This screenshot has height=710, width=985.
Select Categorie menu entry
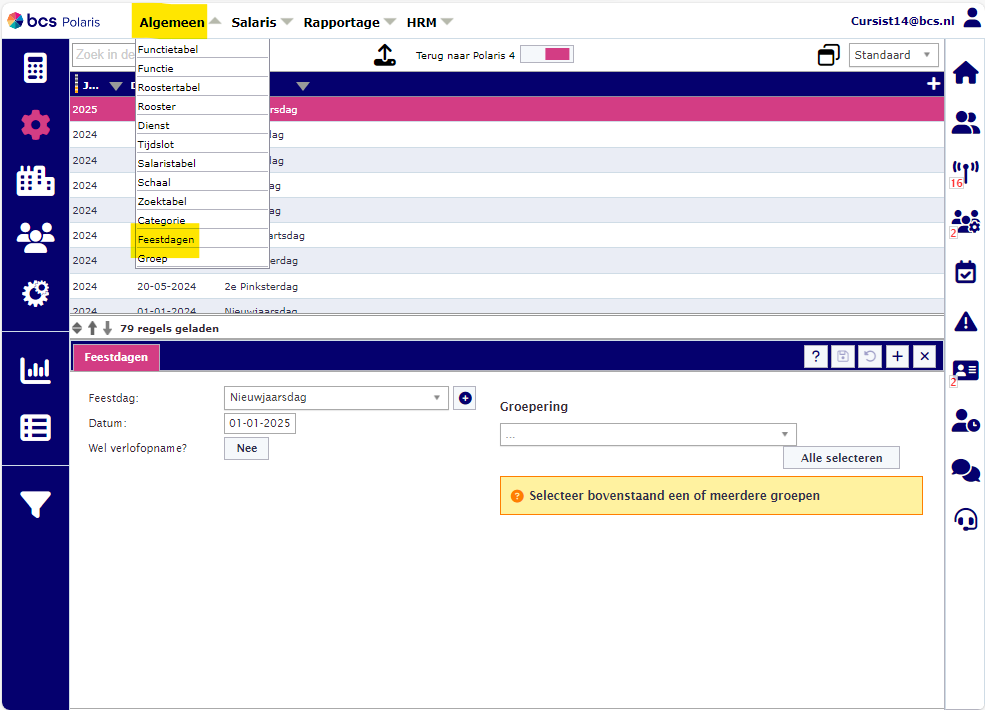pyautogui.click(x=202, y=220)
